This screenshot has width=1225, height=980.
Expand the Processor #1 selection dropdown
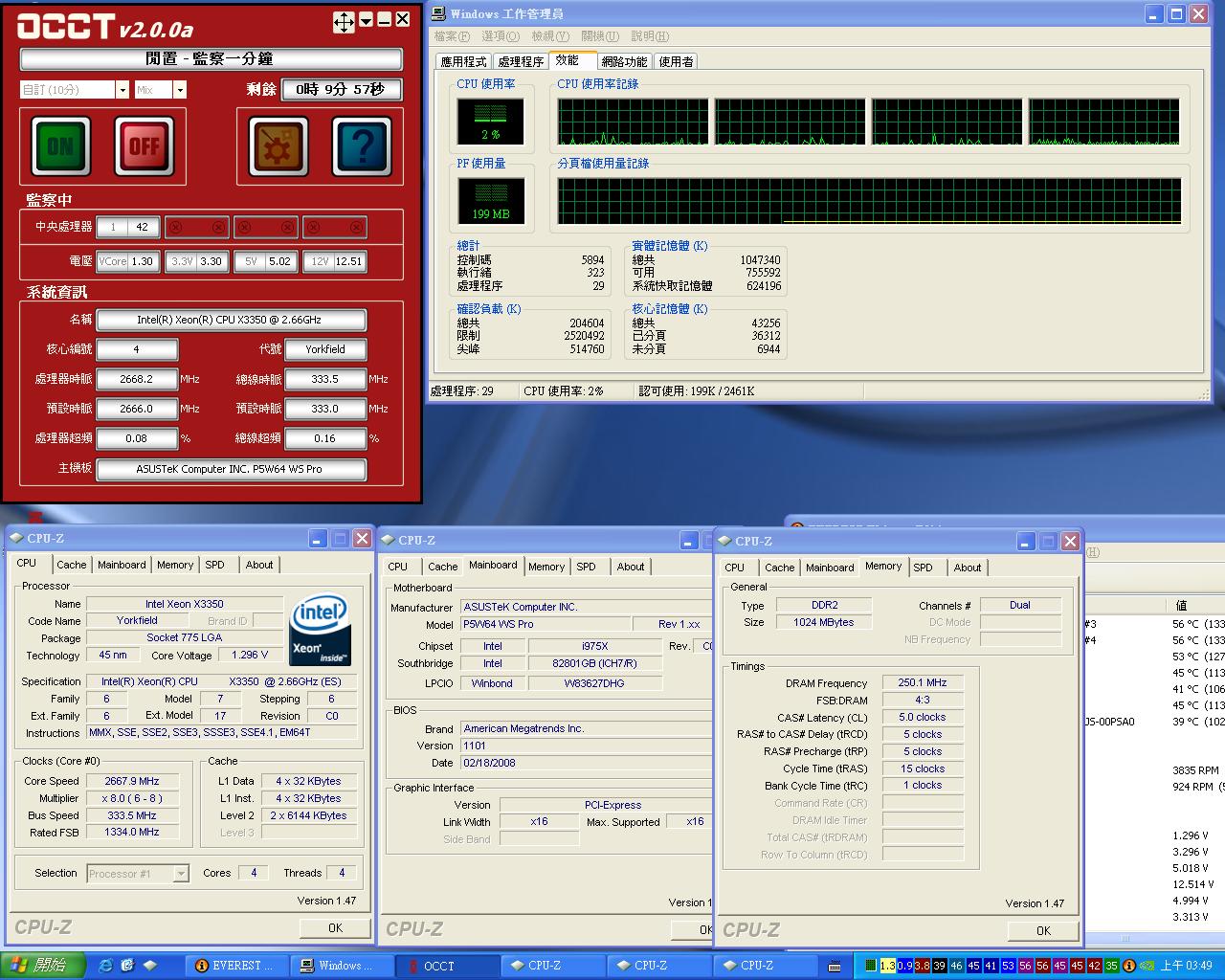(x=180, y=874)
